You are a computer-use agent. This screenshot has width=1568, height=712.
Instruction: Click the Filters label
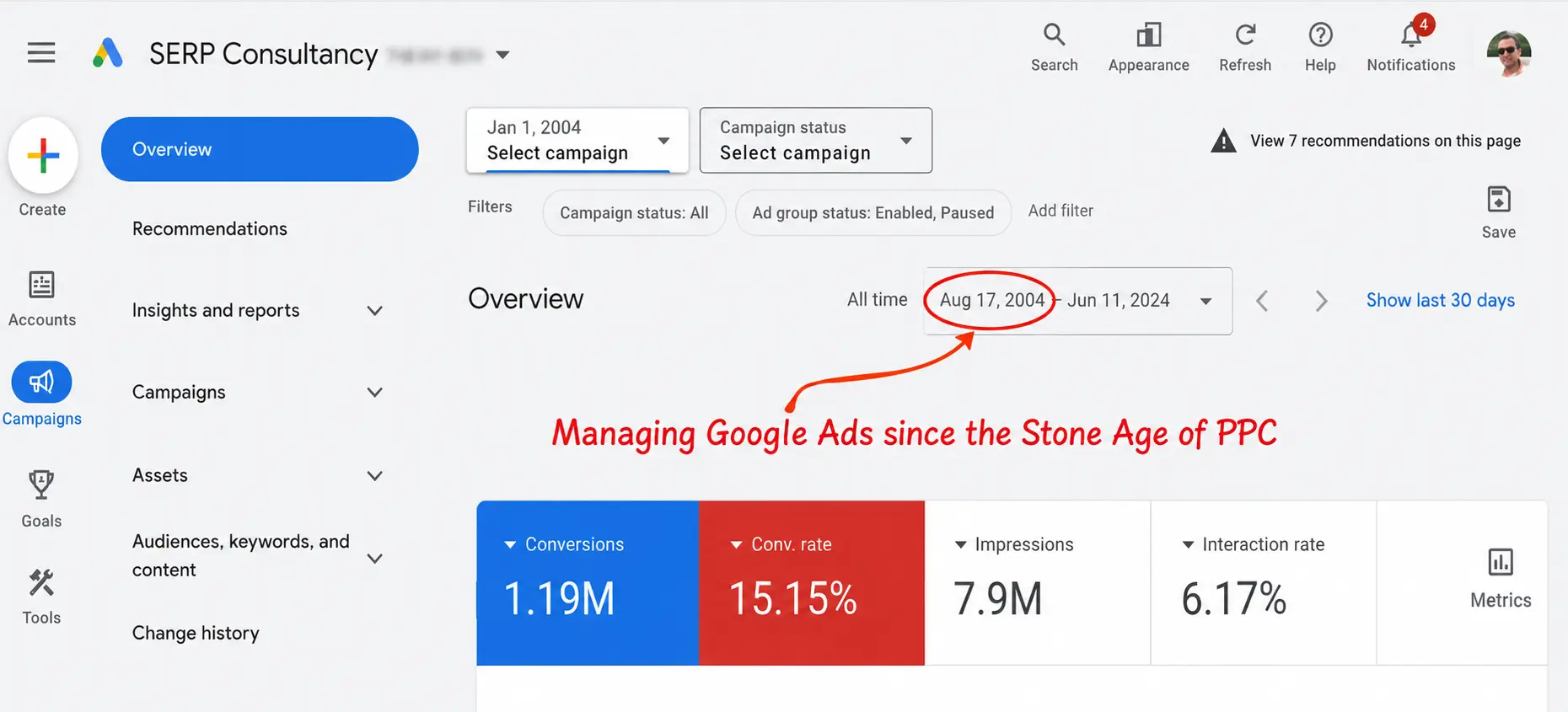(490, 206)
